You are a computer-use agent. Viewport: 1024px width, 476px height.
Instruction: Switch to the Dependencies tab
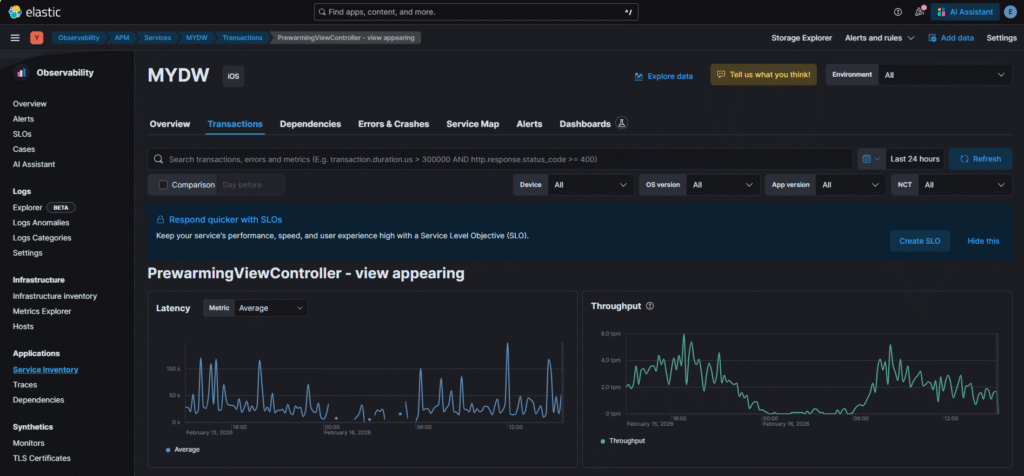(310, 123)
